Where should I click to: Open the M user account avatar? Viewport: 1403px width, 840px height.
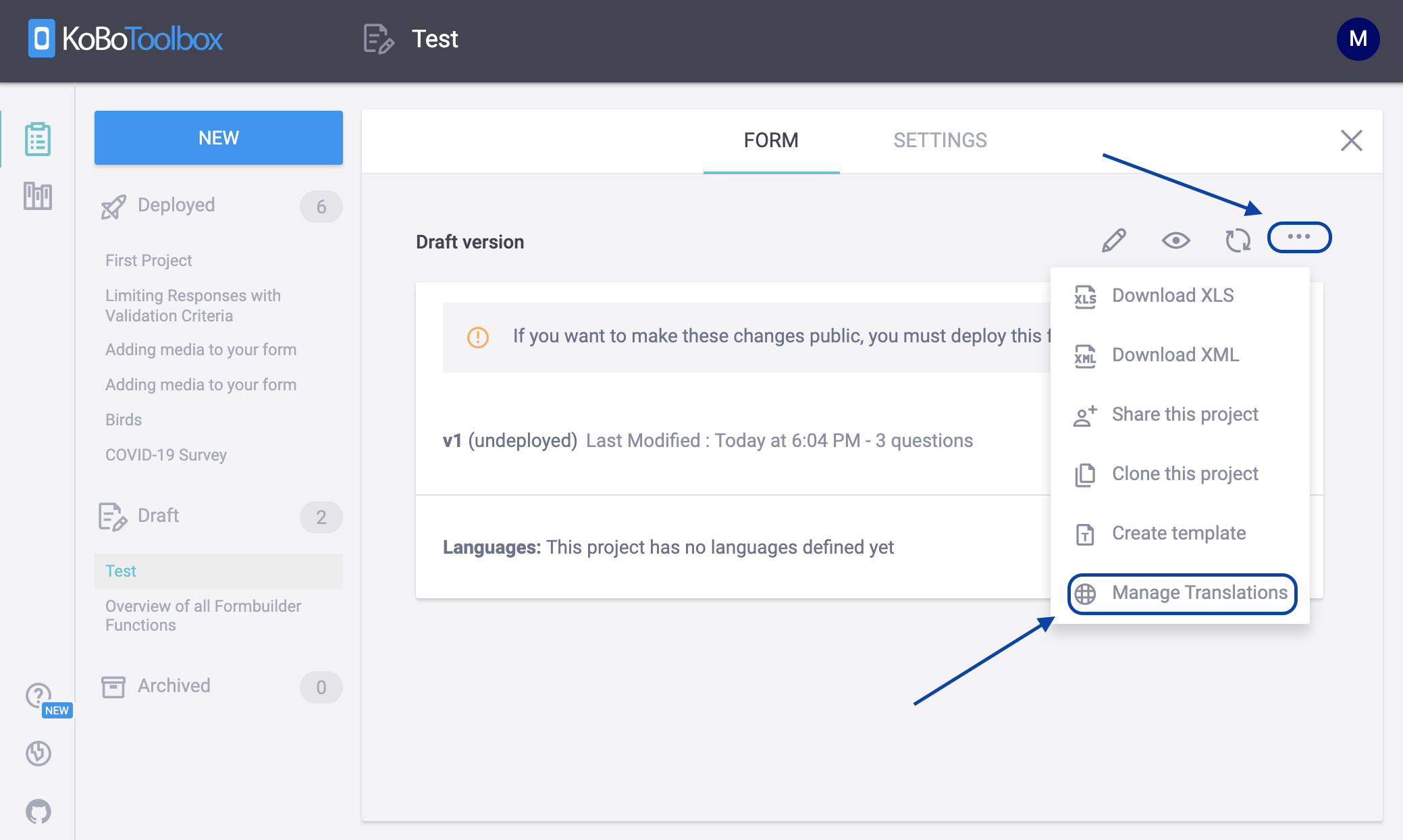[x=1358, y=39]
